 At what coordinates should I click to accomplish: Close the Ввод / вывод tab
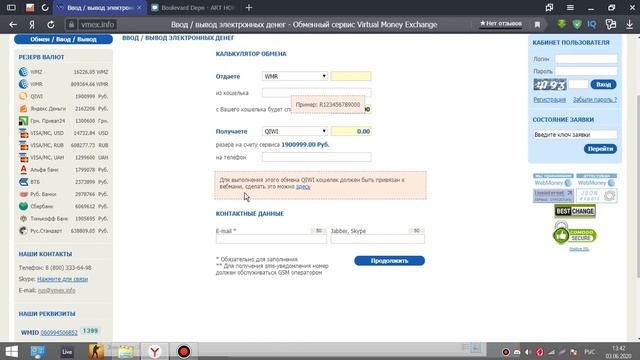click(139, 8)
